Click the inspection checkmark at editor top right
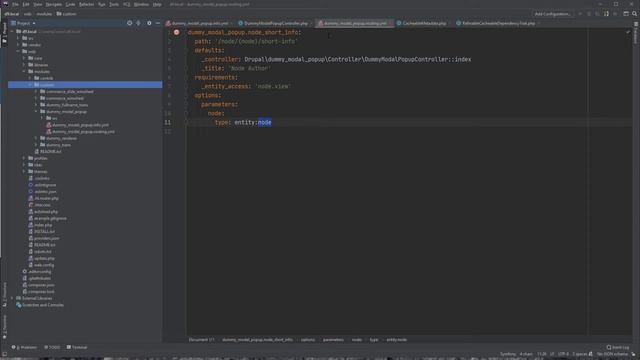The height and width of the screenshot is (360, 640). click(x=628, y=32)
